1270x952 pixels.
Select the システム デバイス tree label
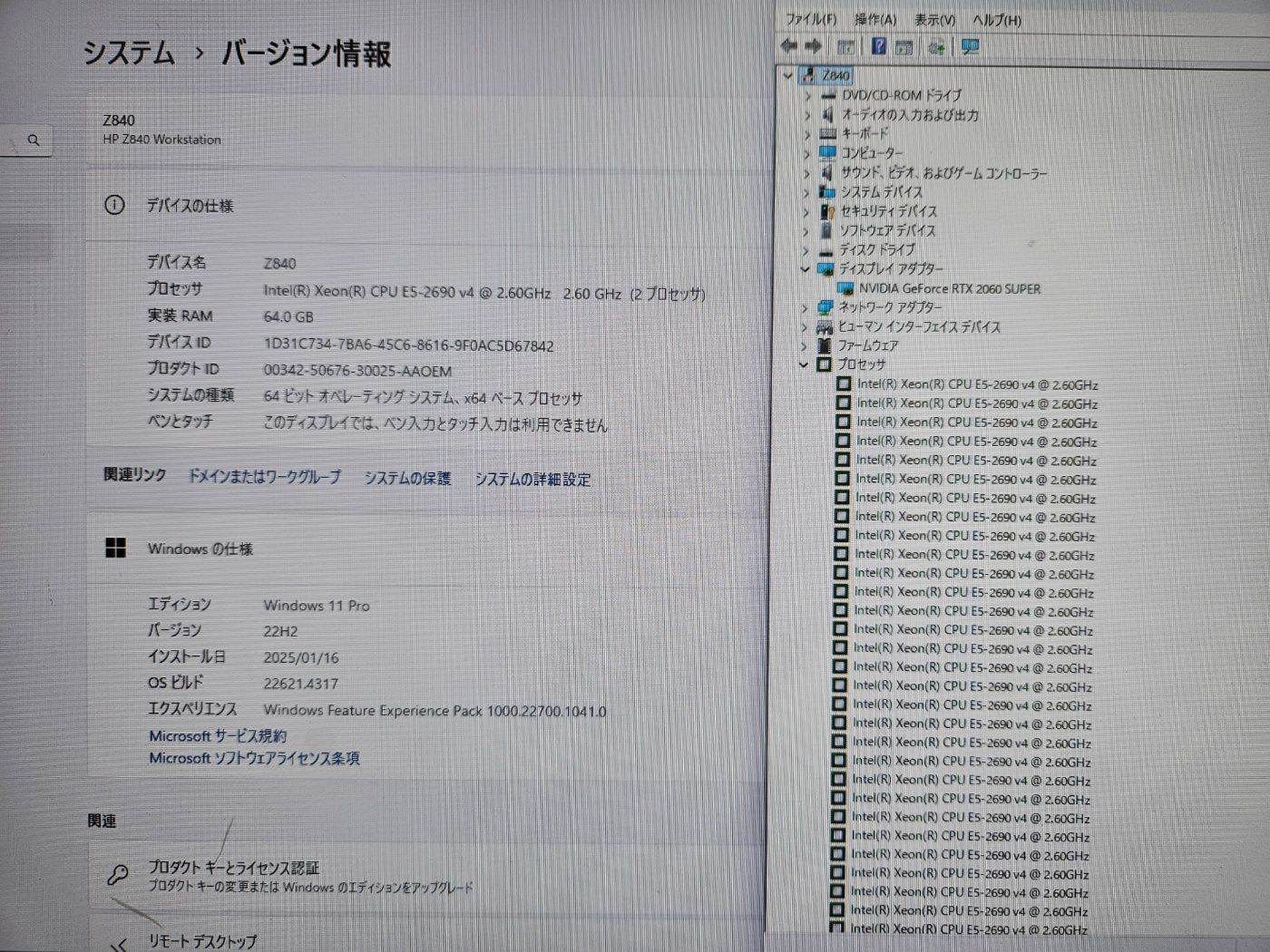pyautogui.click(x=882, y=191)
